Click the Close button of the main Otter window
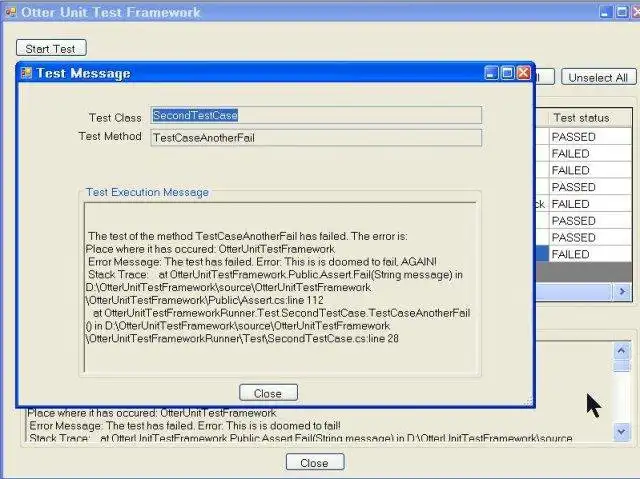Screen dimensions: 640x479 pos(314,462)
